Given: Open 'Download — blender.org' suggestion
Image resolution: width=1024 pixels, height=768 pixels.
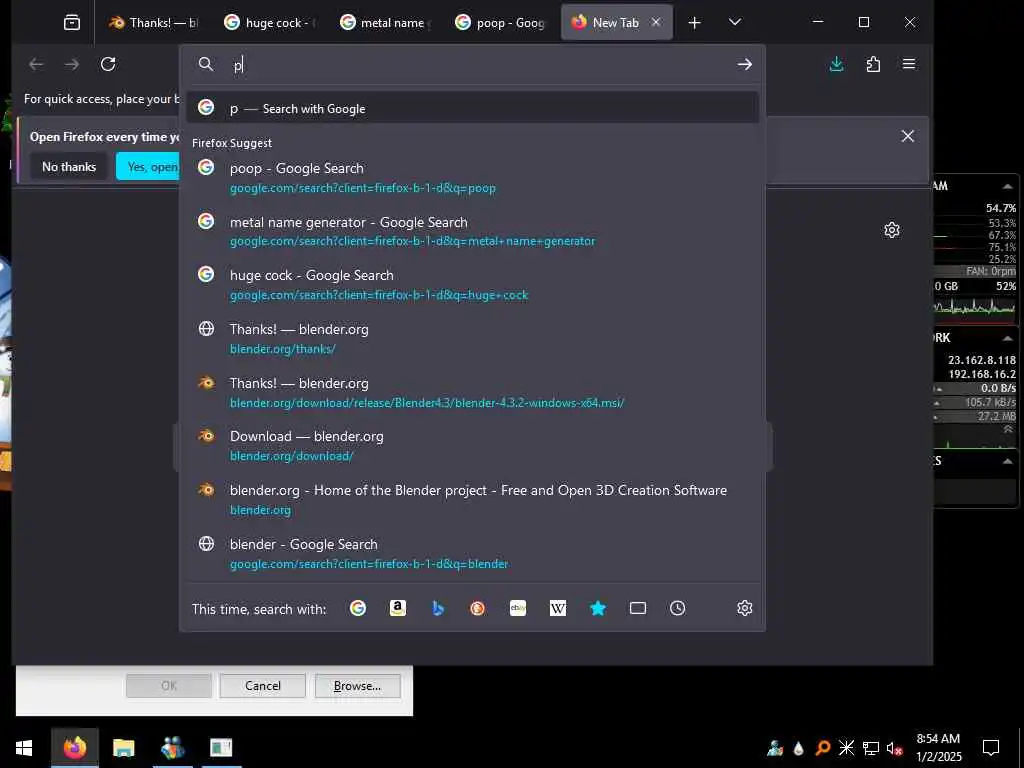Looking at the screenshot, I should (x=472, y=446).
